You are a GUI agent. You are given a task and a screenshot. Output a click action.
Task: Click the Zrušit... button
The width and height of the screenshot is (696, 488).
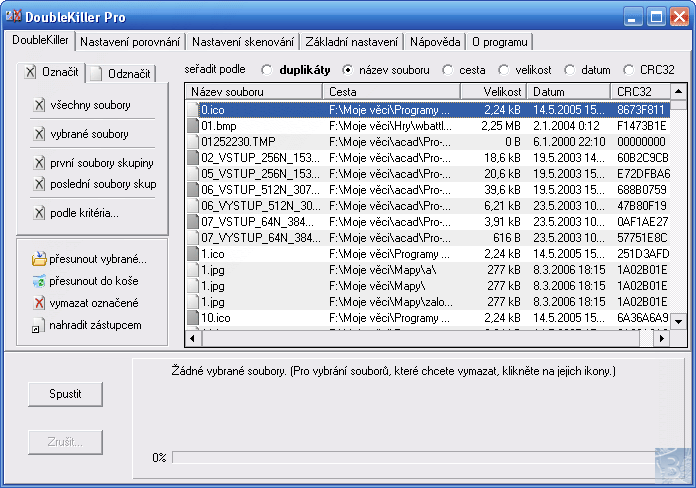(x=65, y=442)
